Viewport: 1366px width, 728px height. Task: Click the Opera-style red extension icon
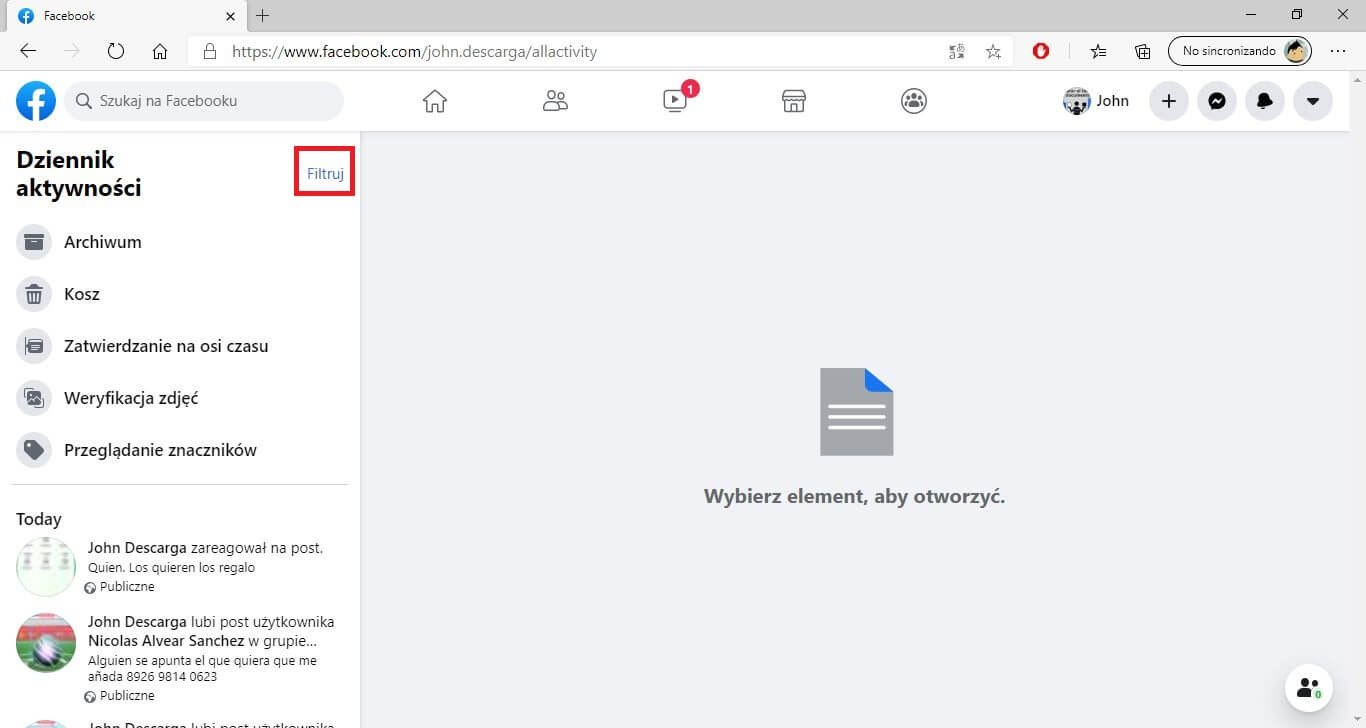click(1040, 51)
